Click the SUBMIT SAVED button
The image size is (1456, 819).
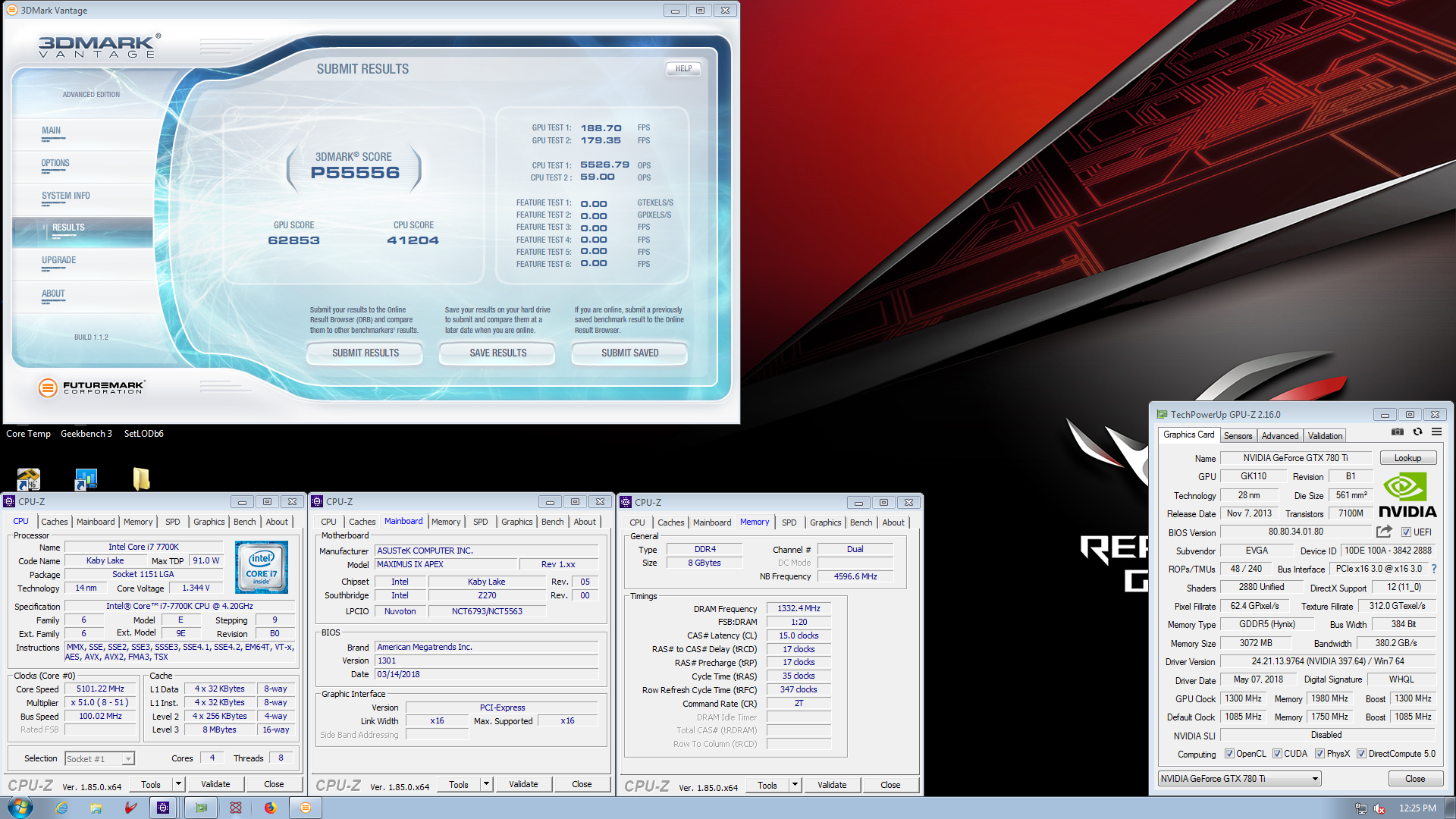(630, 353)
